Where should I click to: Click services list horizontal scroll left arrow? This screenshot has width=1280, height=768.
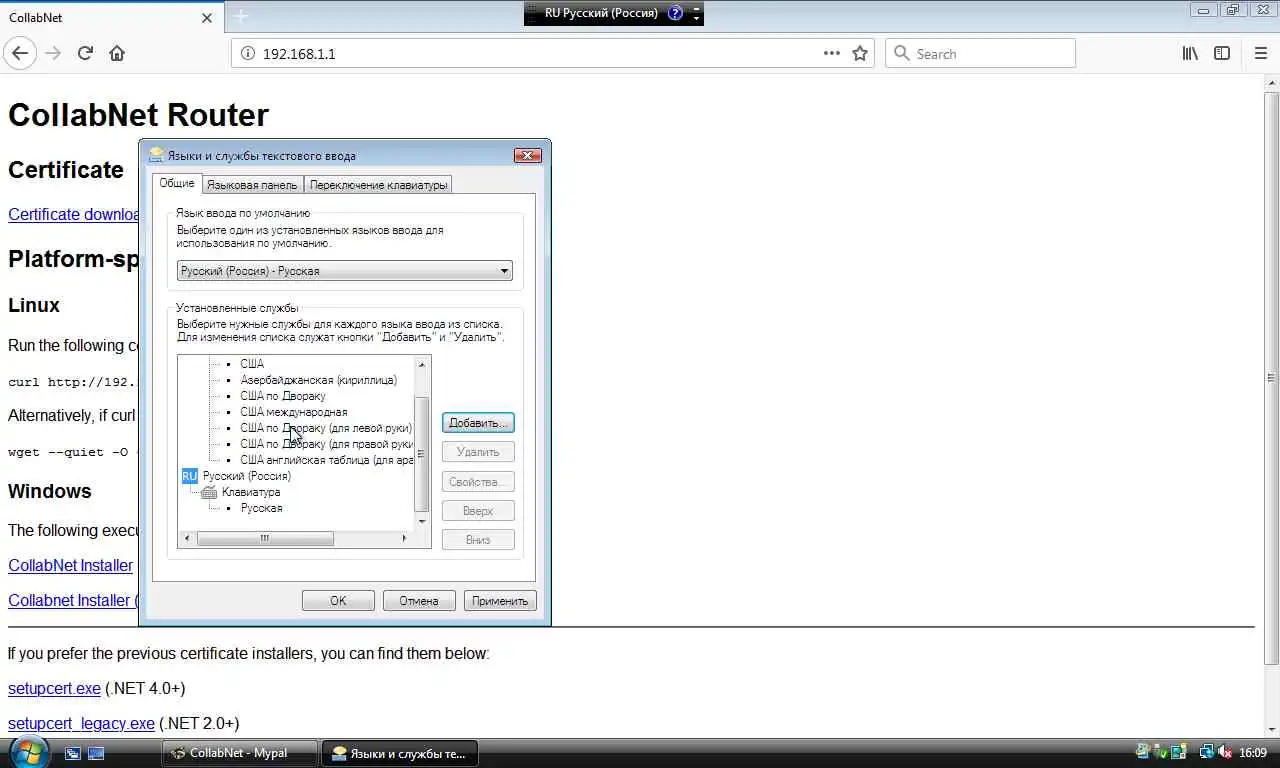[x=187, y=538]
